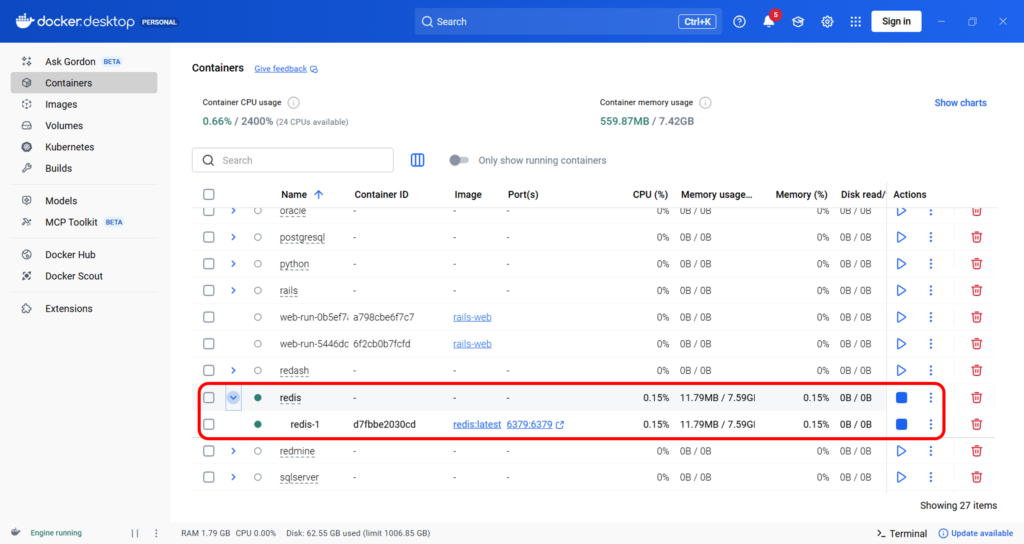Open settings gear in header
This screenshot has height=544, width=1024.
pyautogui.click(x=827, y=22)
